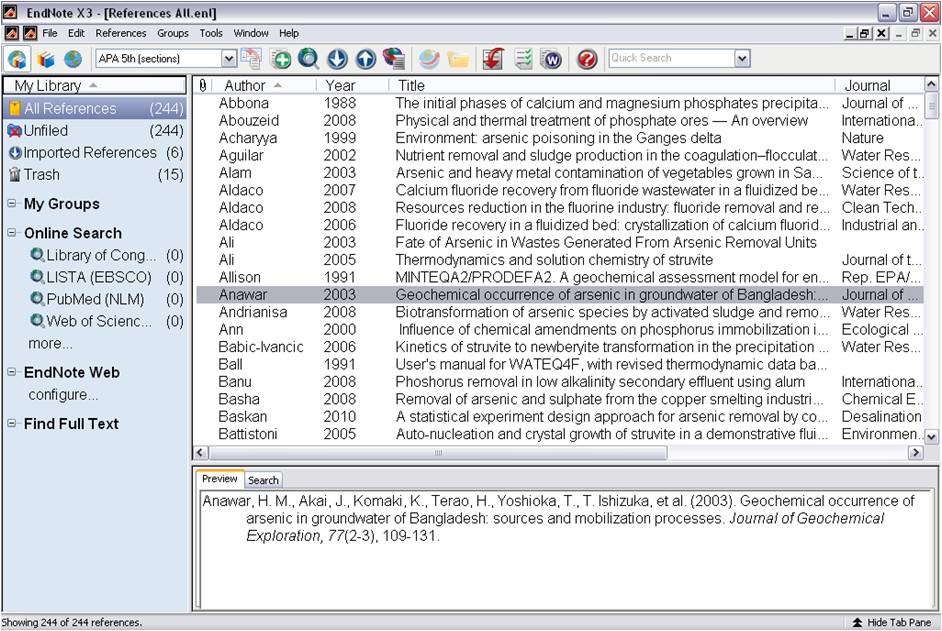
Task: Add a New Reference with green plus icon
Action: tap(281, 59)
